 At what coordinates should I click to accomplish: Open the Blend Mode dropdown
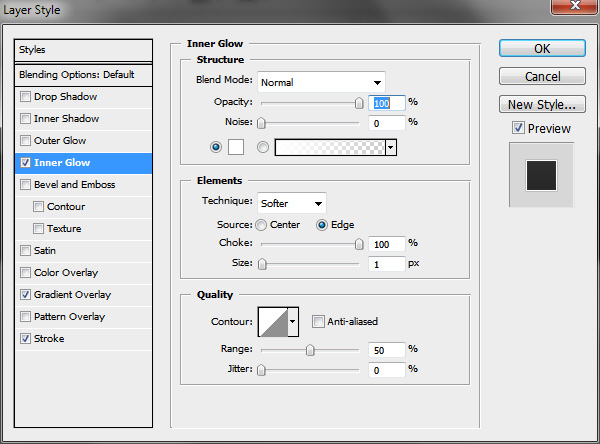tap(321, 82)
